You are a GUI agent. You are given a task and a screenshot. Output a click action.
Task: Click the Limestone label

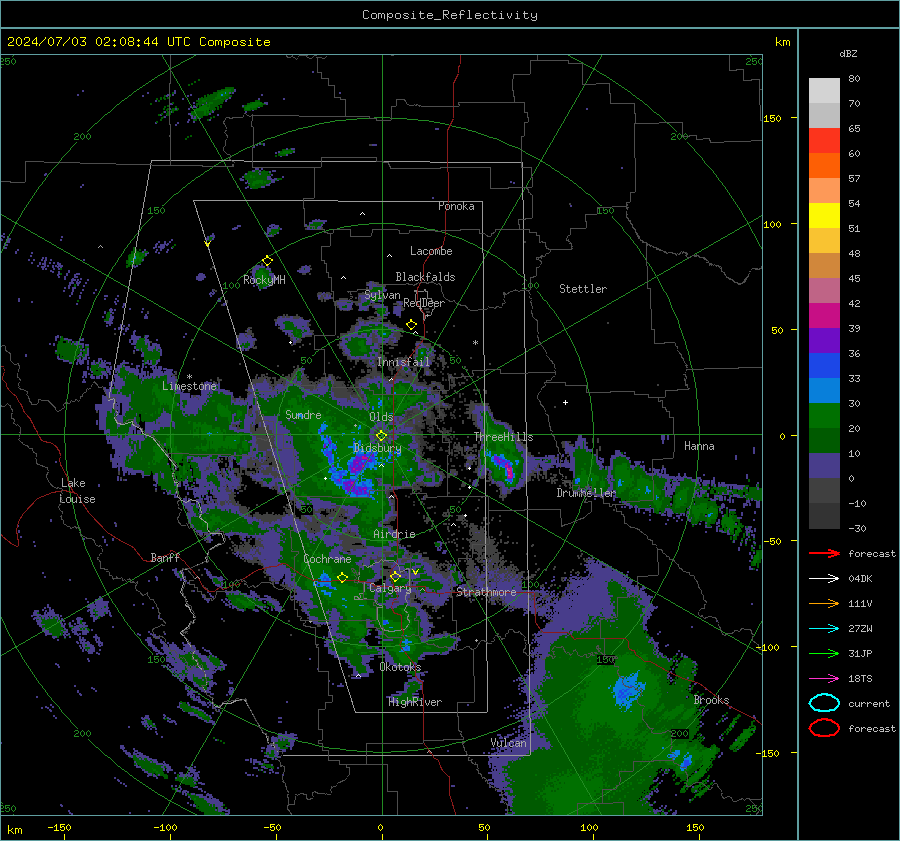pyautogui.click(x=189, y=386)
